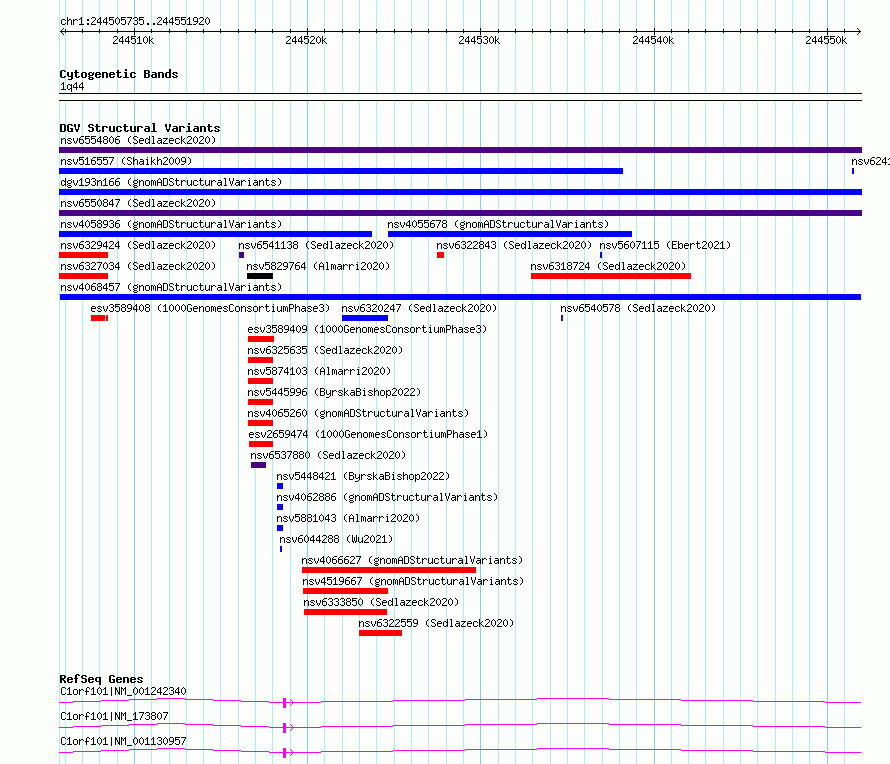Open nsv6333850 (Sedlazeck2020) label
890x764 pixels.
click(x=381, y=602)
